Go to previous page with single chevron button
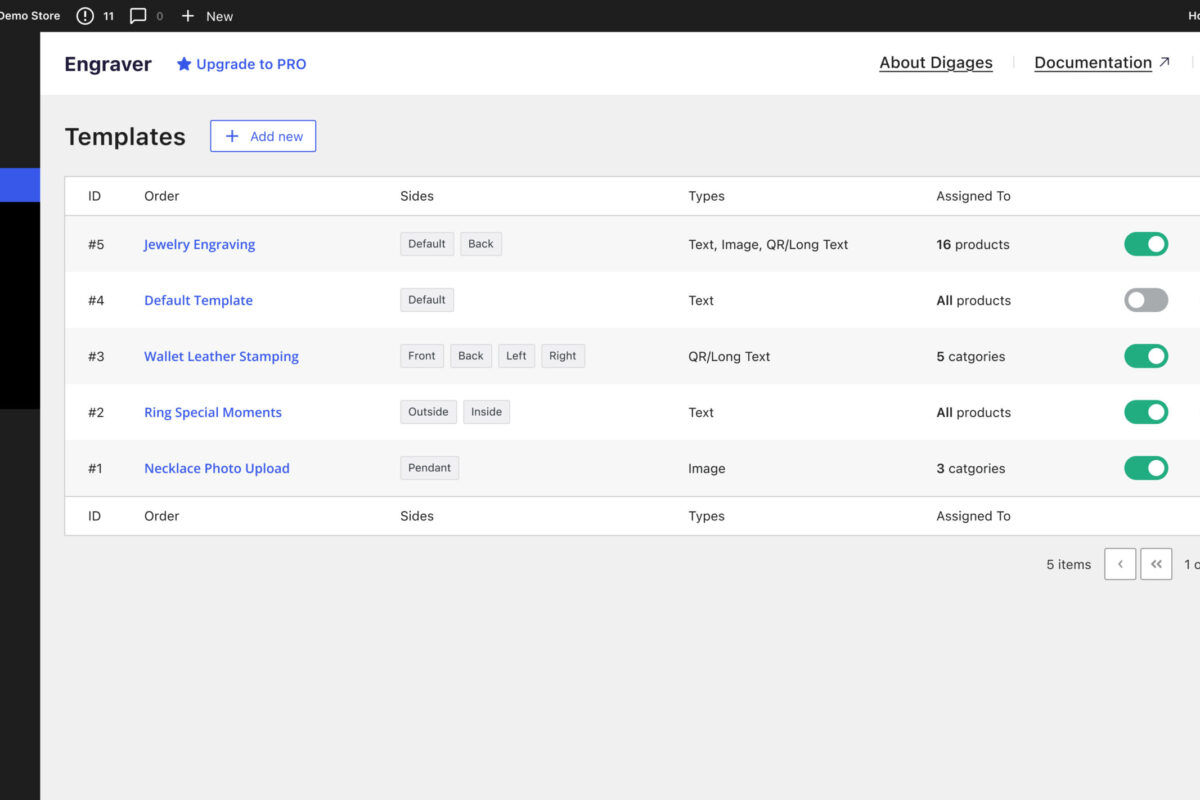This screenshot has height=800, width=1200. point(1120,564)
